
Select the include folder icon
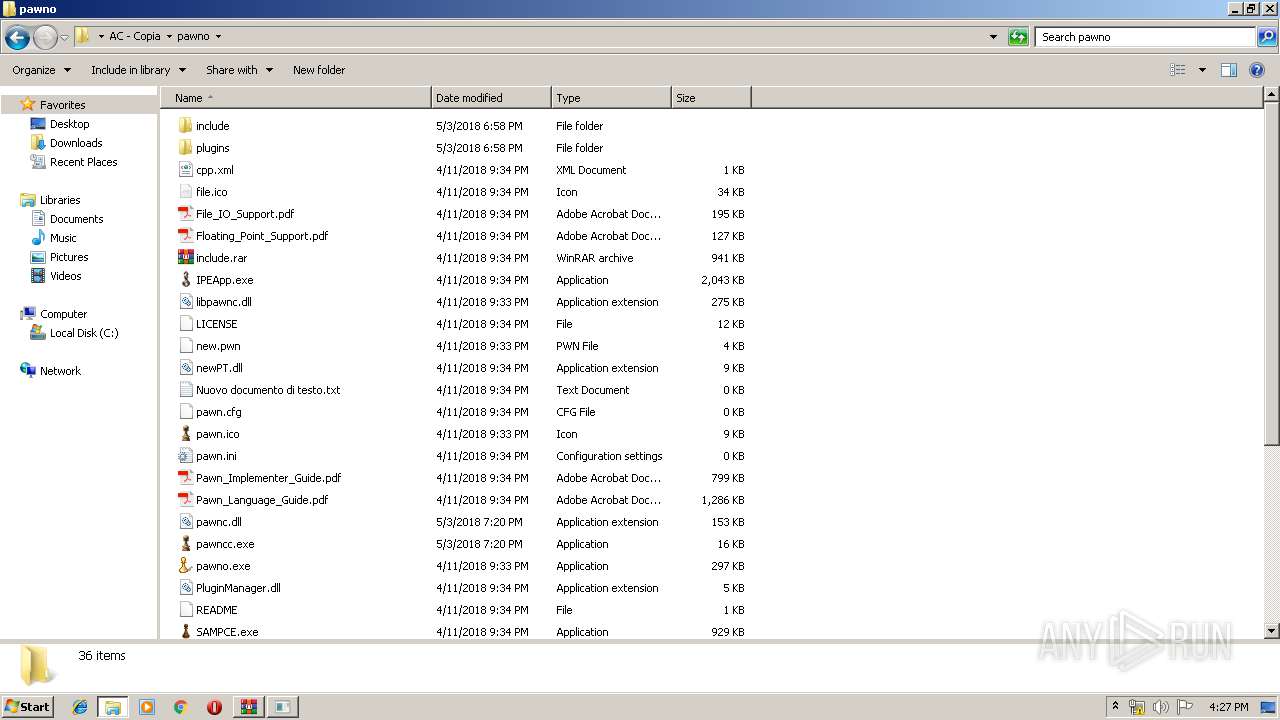pos(185,126)
